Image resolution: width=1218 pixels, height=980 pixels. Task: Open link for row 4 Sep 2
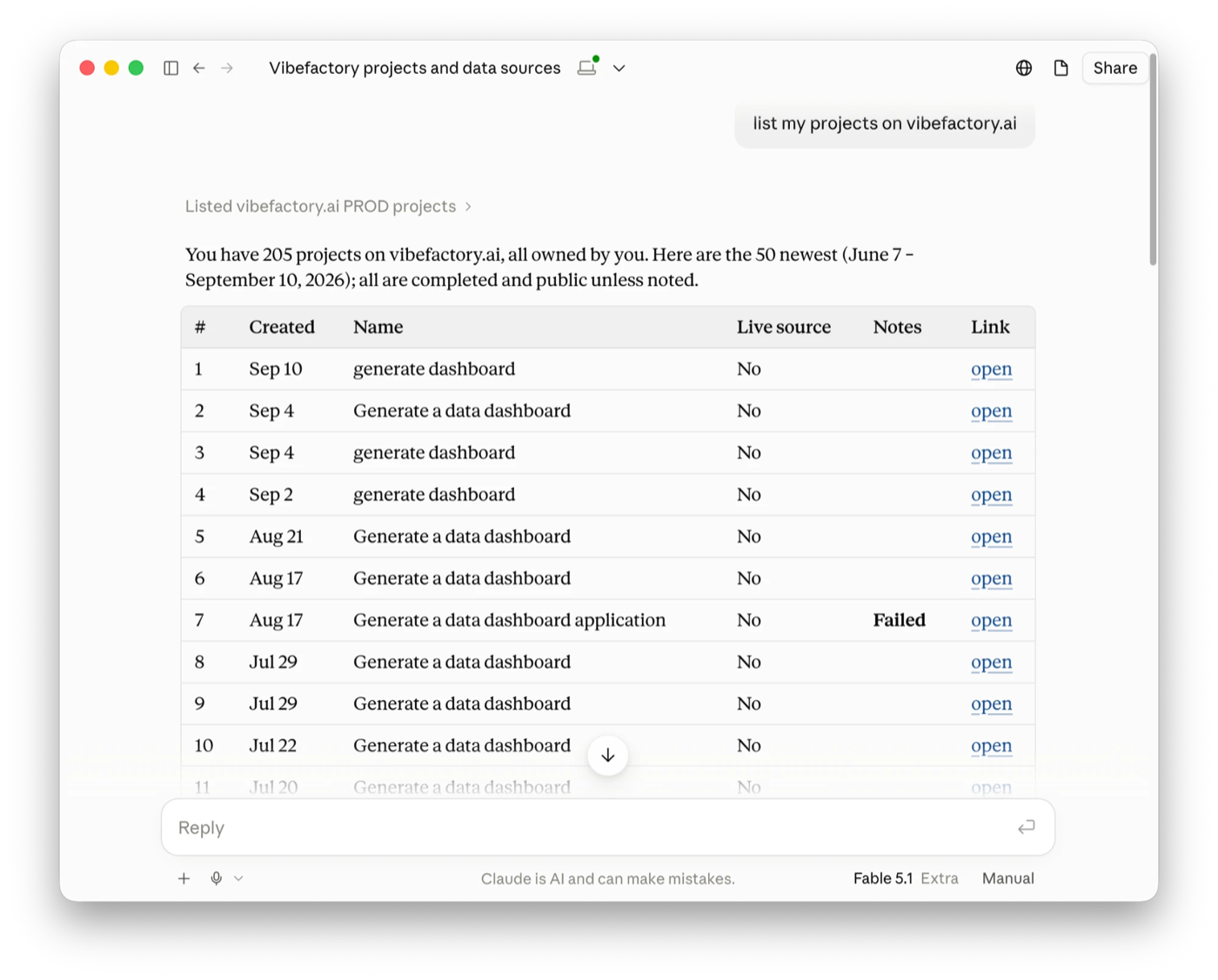point(991,494)
